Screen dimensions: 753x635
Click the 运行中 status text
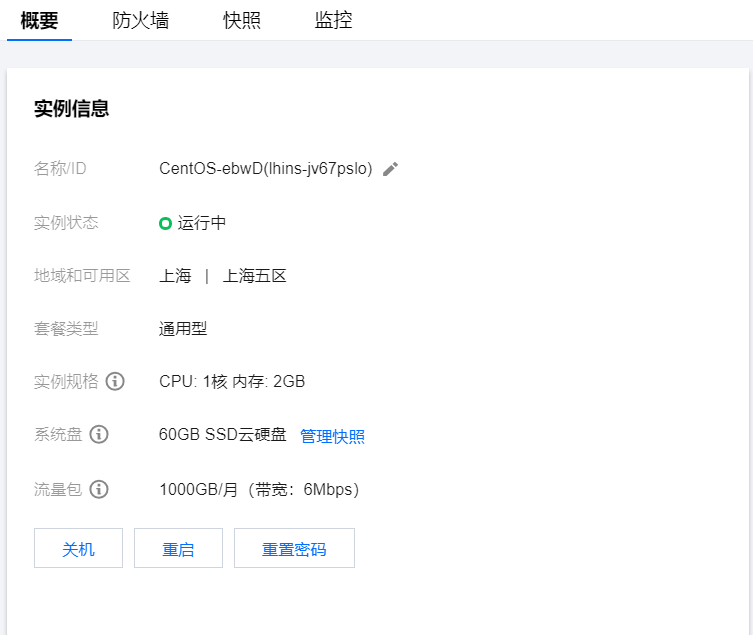[202, 223]
